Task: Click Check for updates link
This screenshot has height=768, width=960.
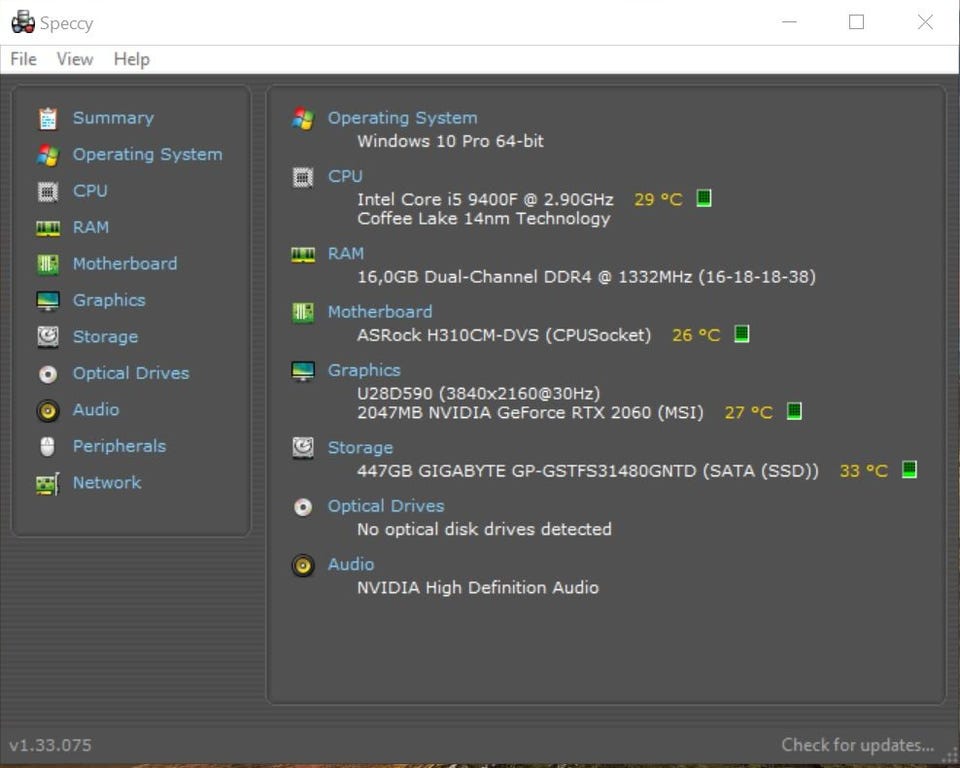Action: (x=858, y=745)
